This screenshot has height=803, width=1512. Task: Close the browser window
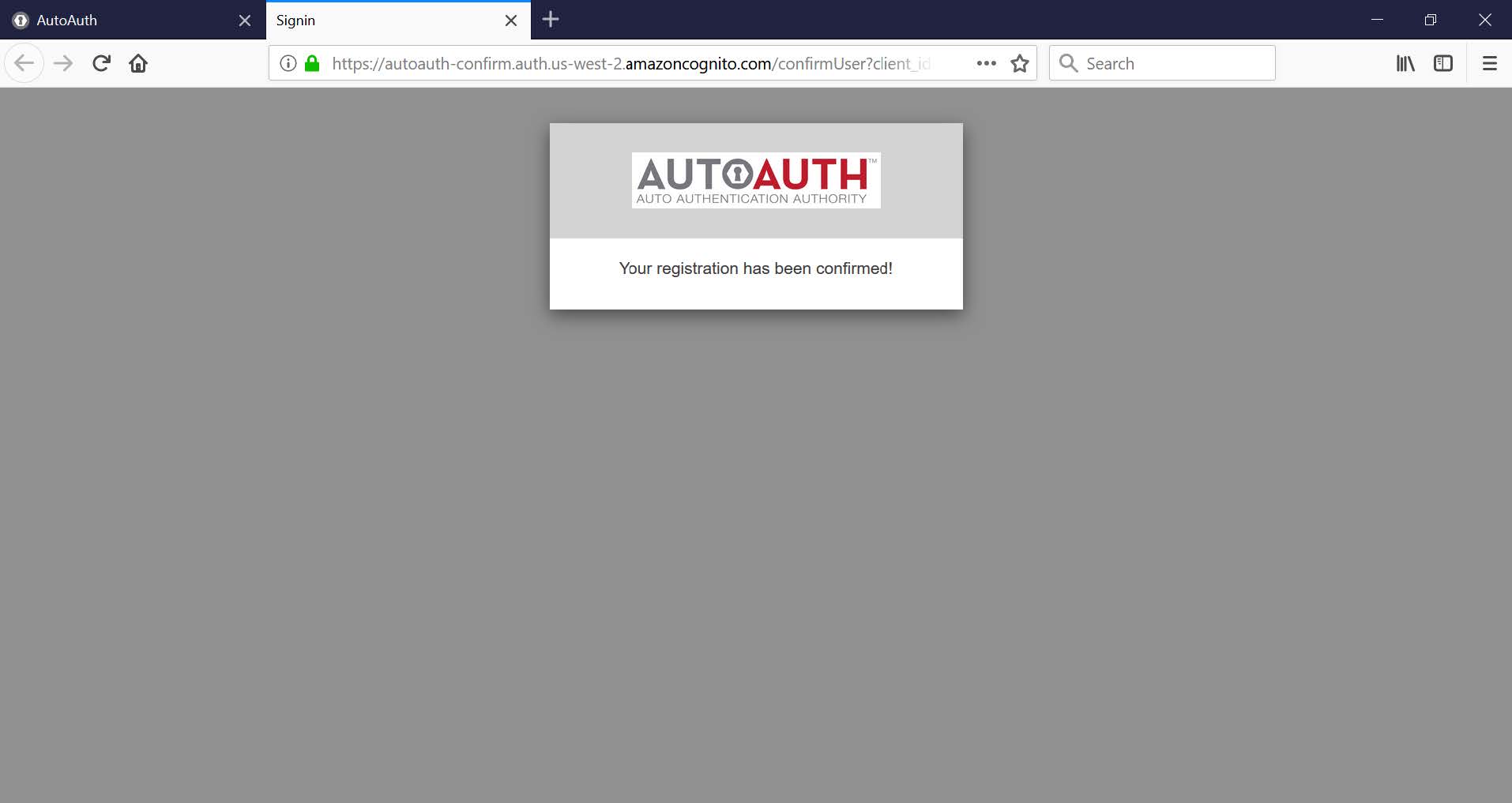(1485, 20)
